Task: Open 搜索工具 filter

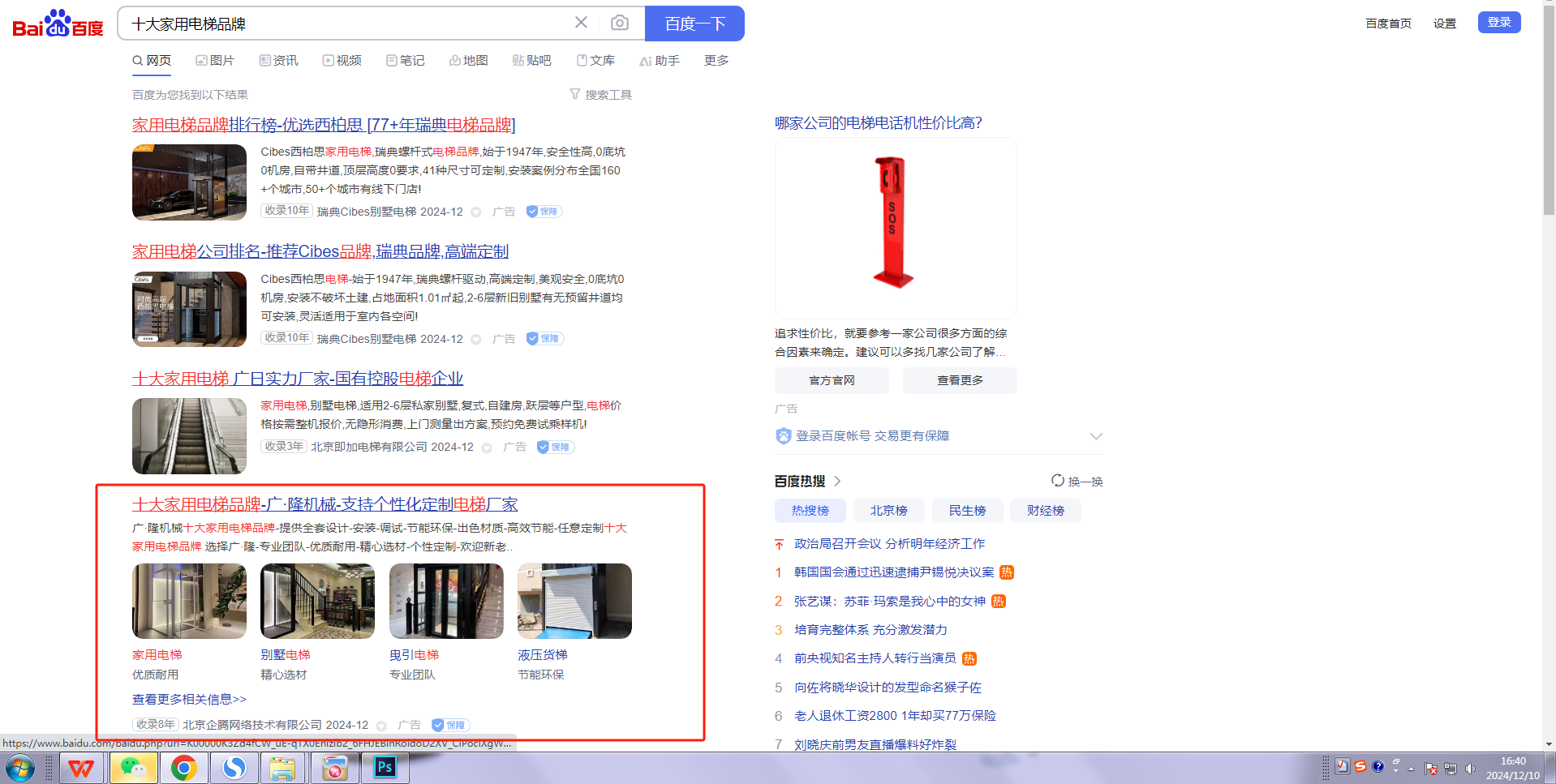Action: pyautogui.click(x=600, y=95)
